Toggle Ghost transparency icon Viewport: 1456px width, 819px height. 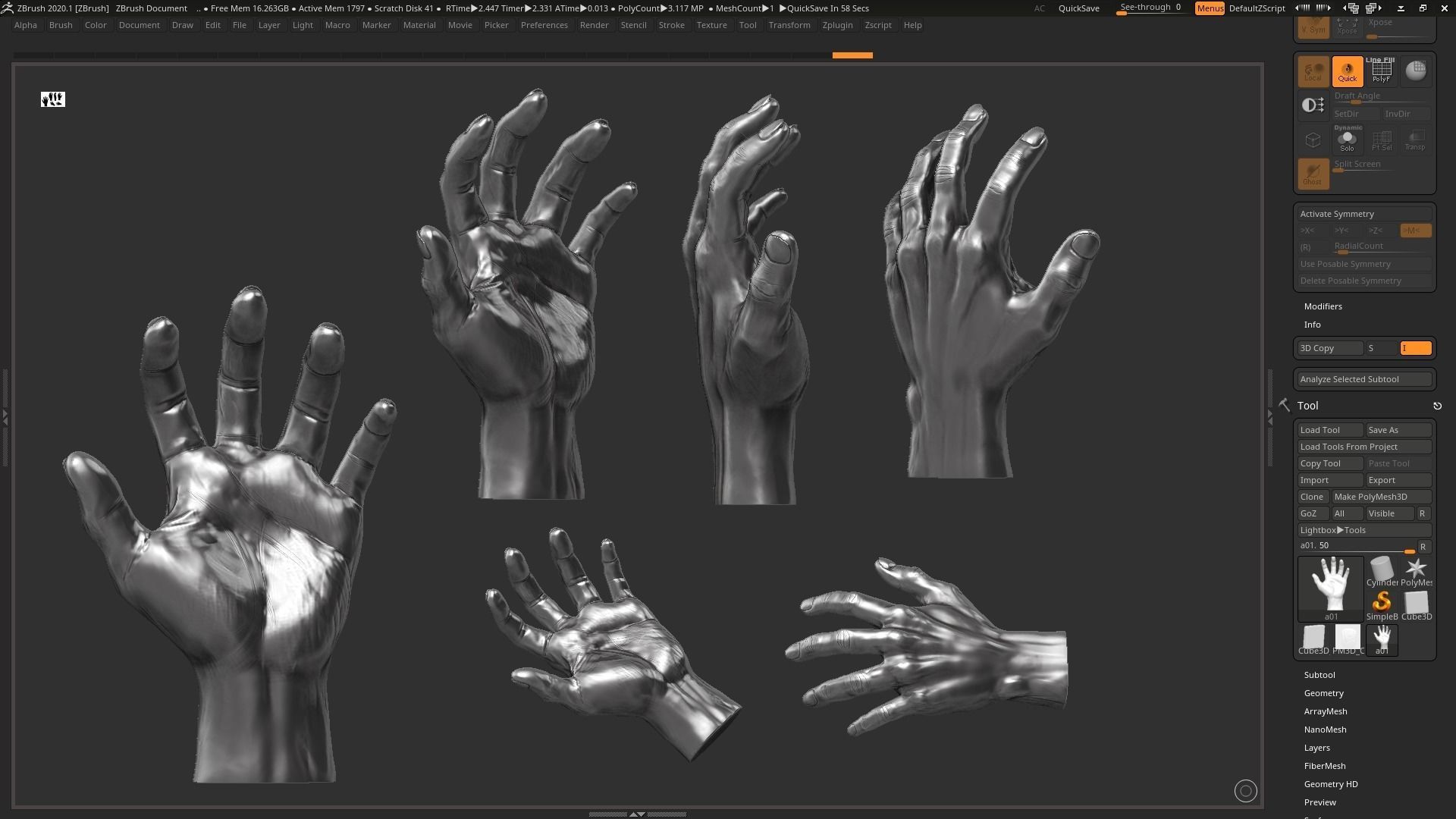(1313, 174)
